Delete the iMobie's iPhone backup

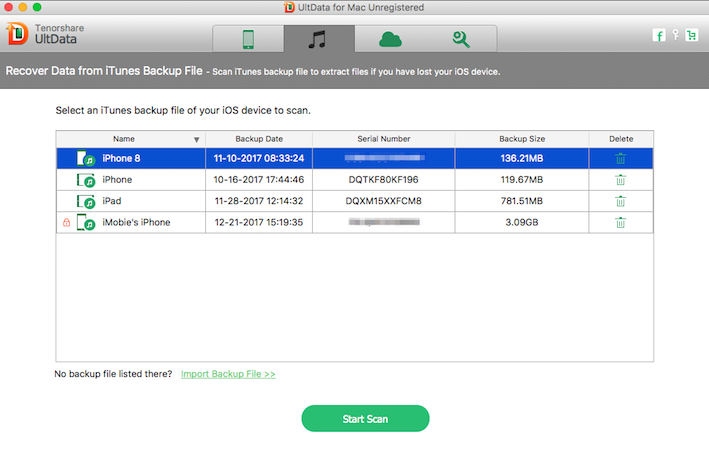(620, 222)
